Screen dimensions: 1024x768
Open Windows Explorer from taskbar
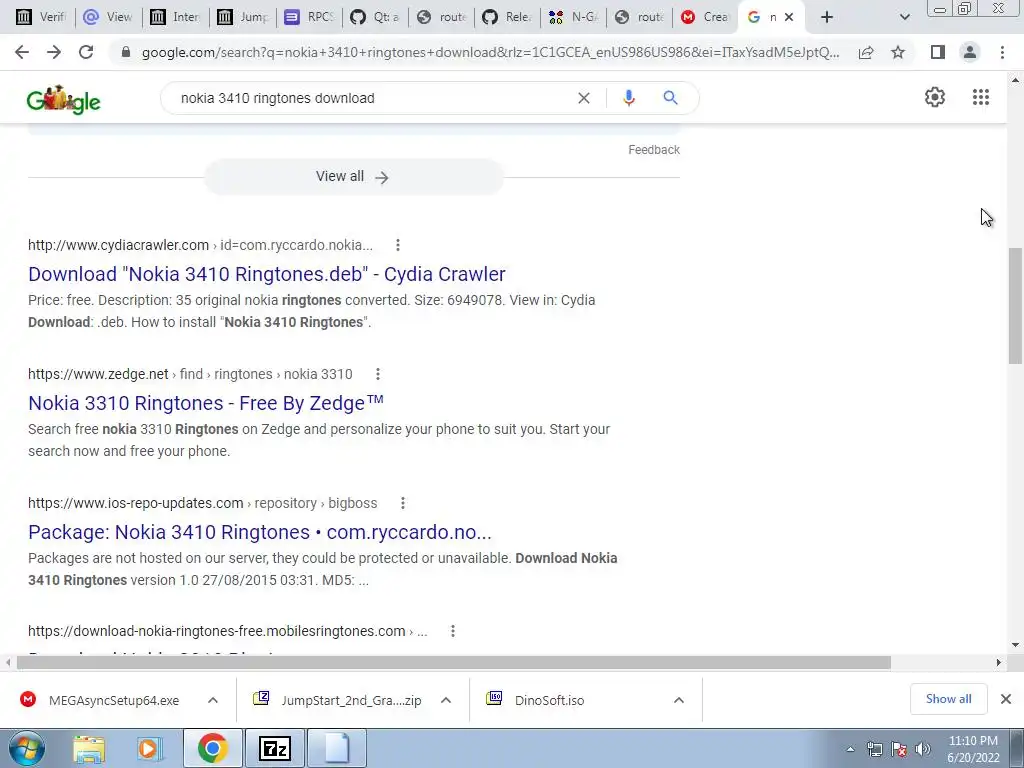point(89,748)
